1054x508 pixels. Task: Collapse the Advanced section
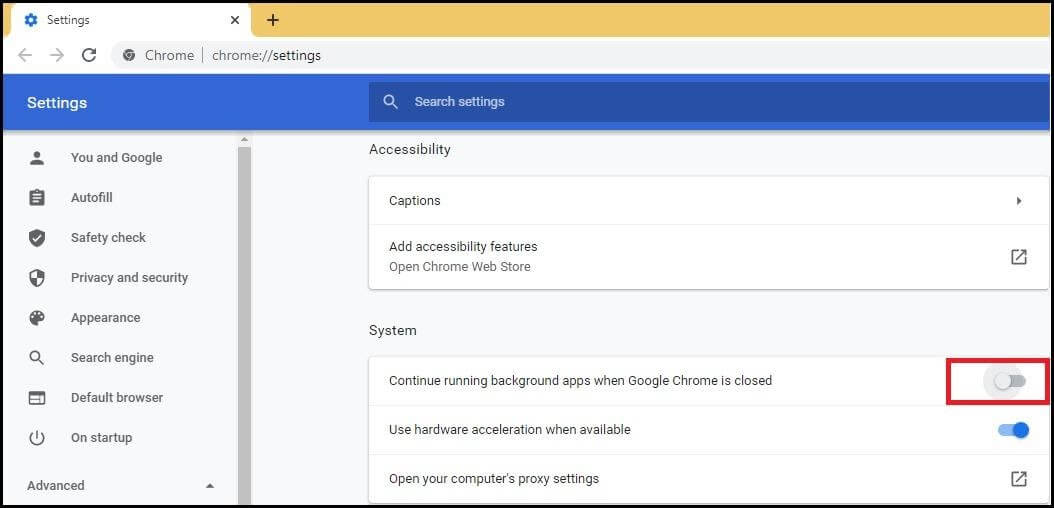pos(210,485)
